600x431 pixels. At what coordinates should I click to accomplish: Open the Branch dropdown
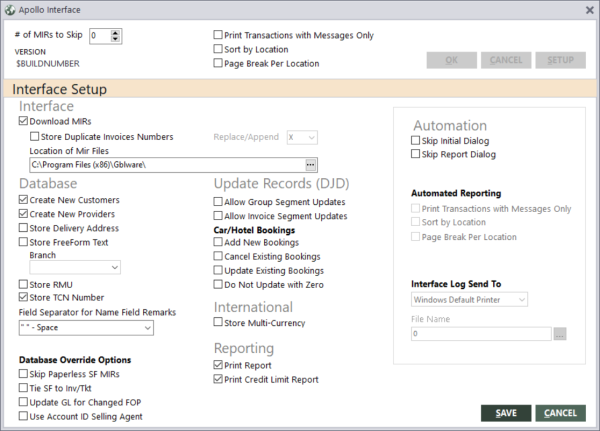click(x=75, y=267)
